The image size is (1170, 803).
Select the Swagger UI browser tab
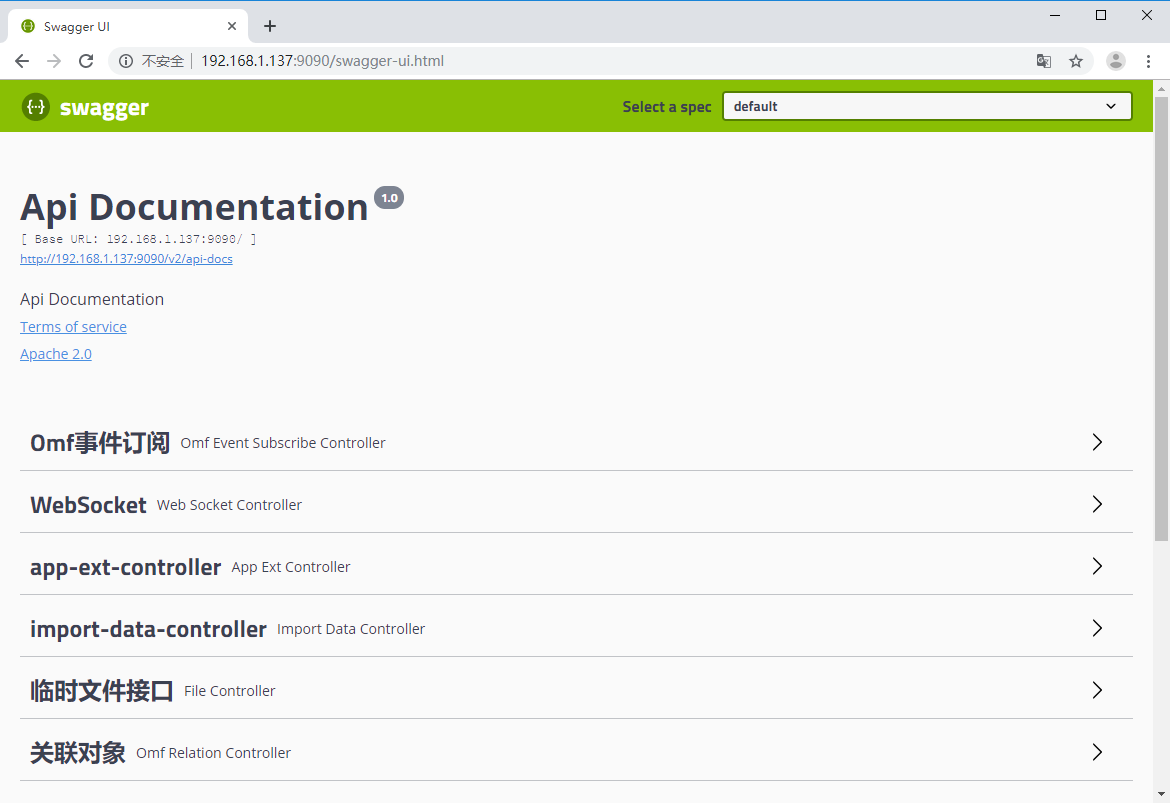click(x=127, y=26)
